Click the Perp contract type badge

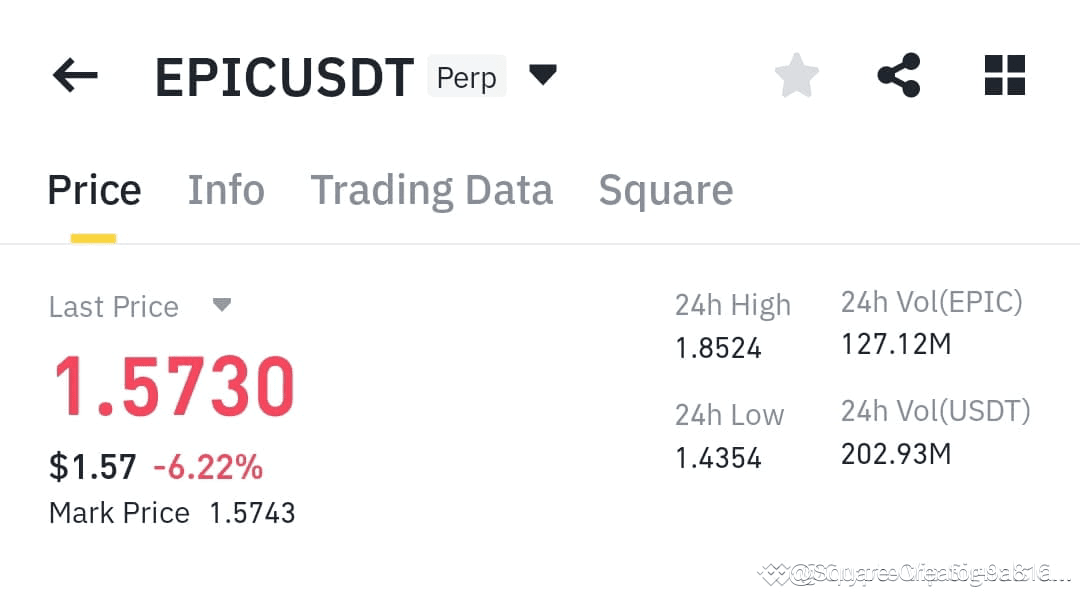pos(466,76)
